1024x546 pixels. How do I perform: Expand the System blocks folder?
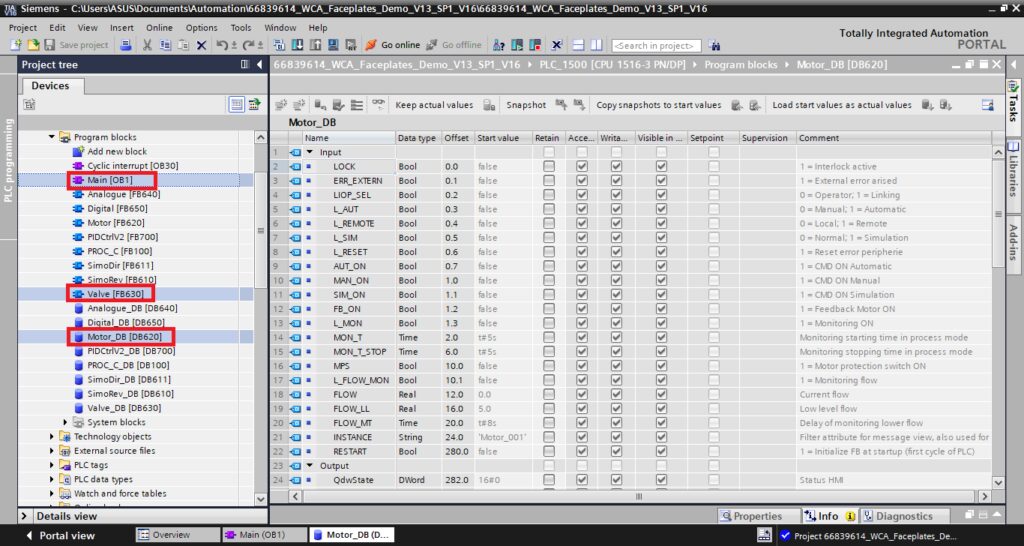(x=65, y=423)
